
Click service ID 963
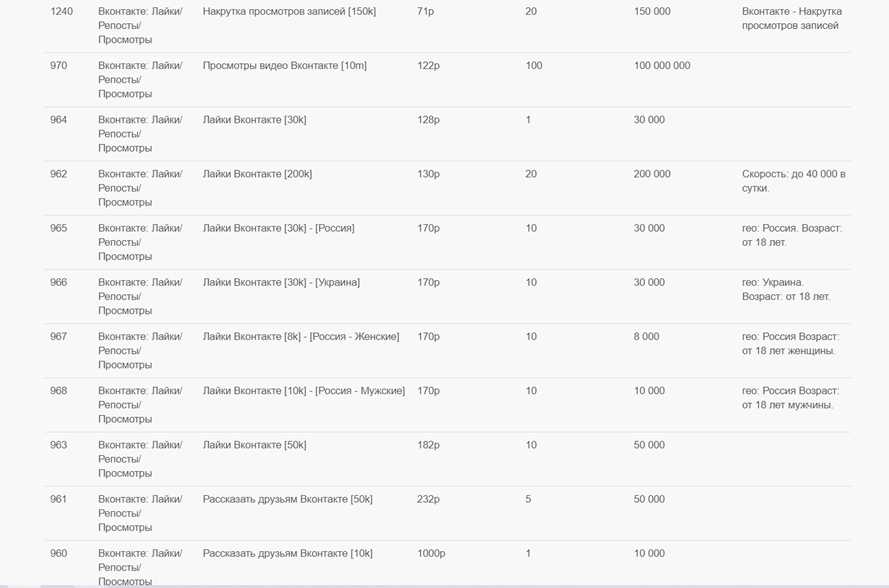[x=59, y=445]
